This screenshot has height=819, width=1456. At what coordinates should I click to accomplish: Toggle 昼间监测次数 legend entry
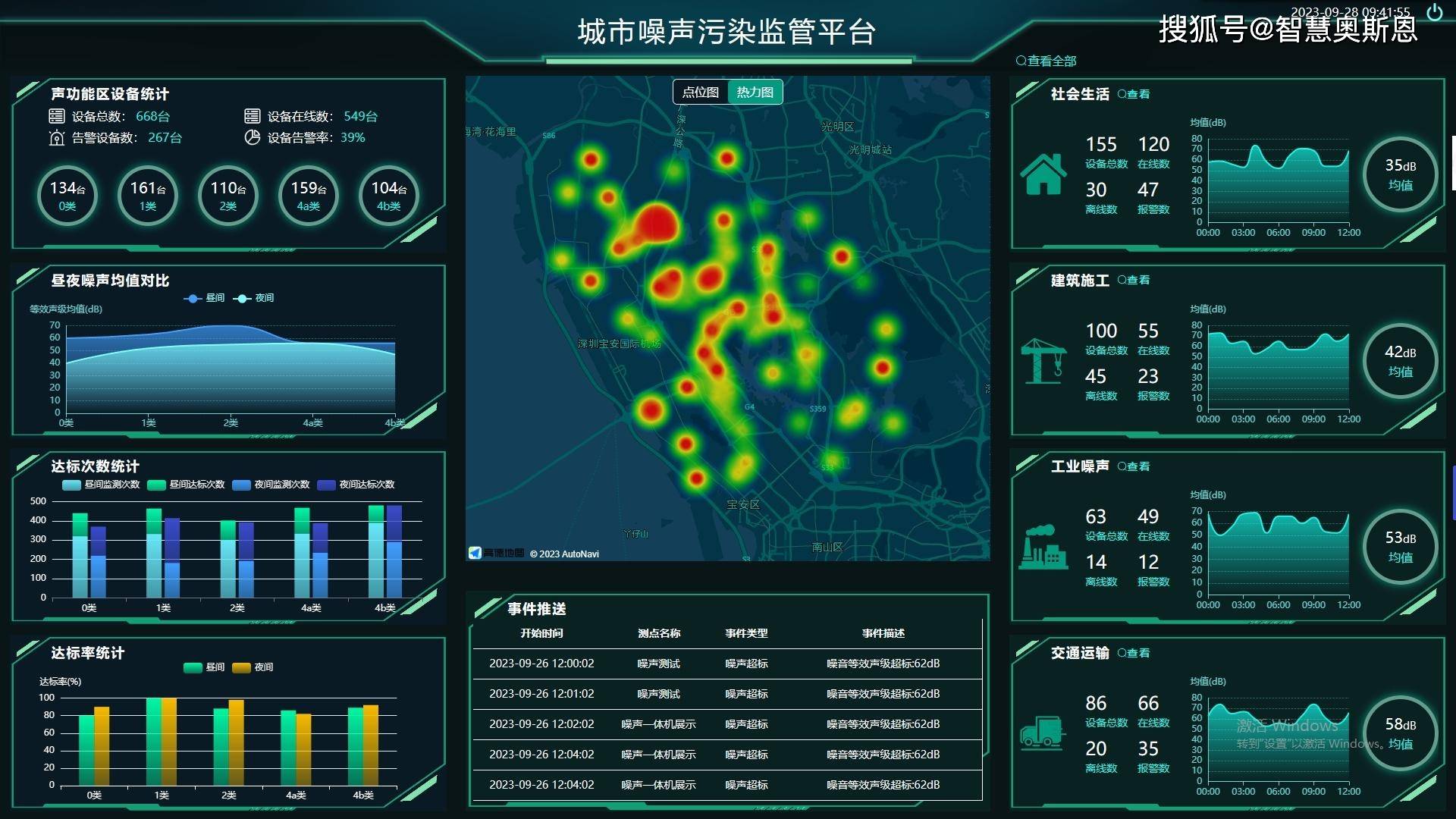(x=101, y=485)
